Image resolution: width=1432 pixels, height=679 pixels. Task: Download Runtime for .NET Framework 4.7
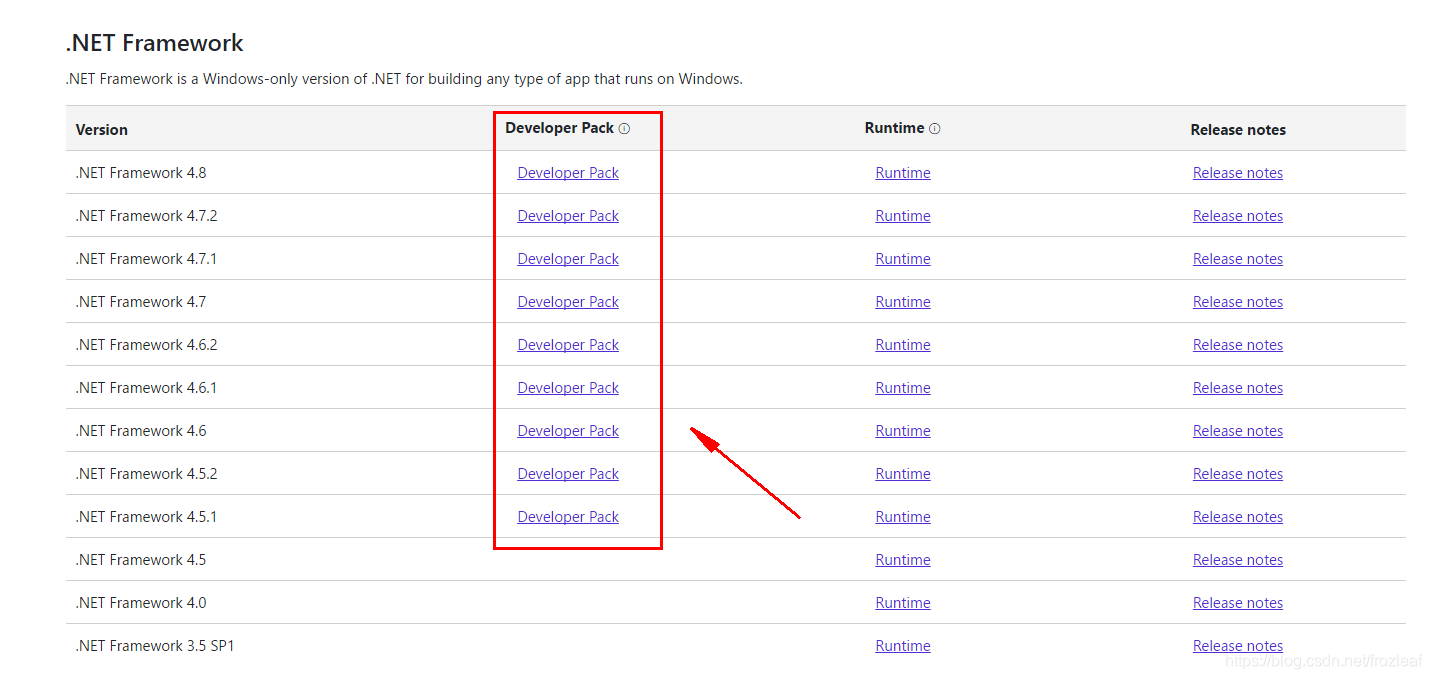(903, 302)
